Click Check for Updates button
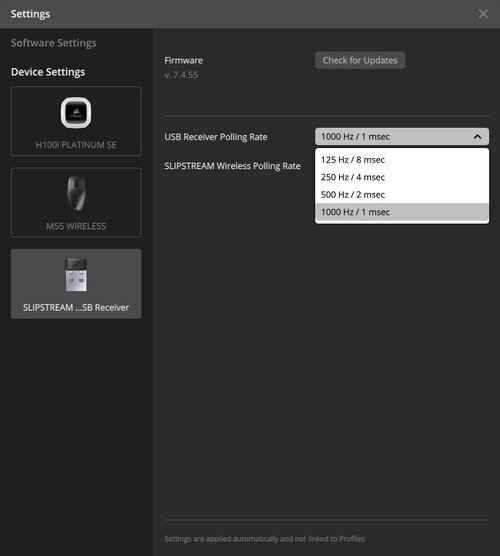The height and width of the screenshot is (556, 500). (360, 60)
